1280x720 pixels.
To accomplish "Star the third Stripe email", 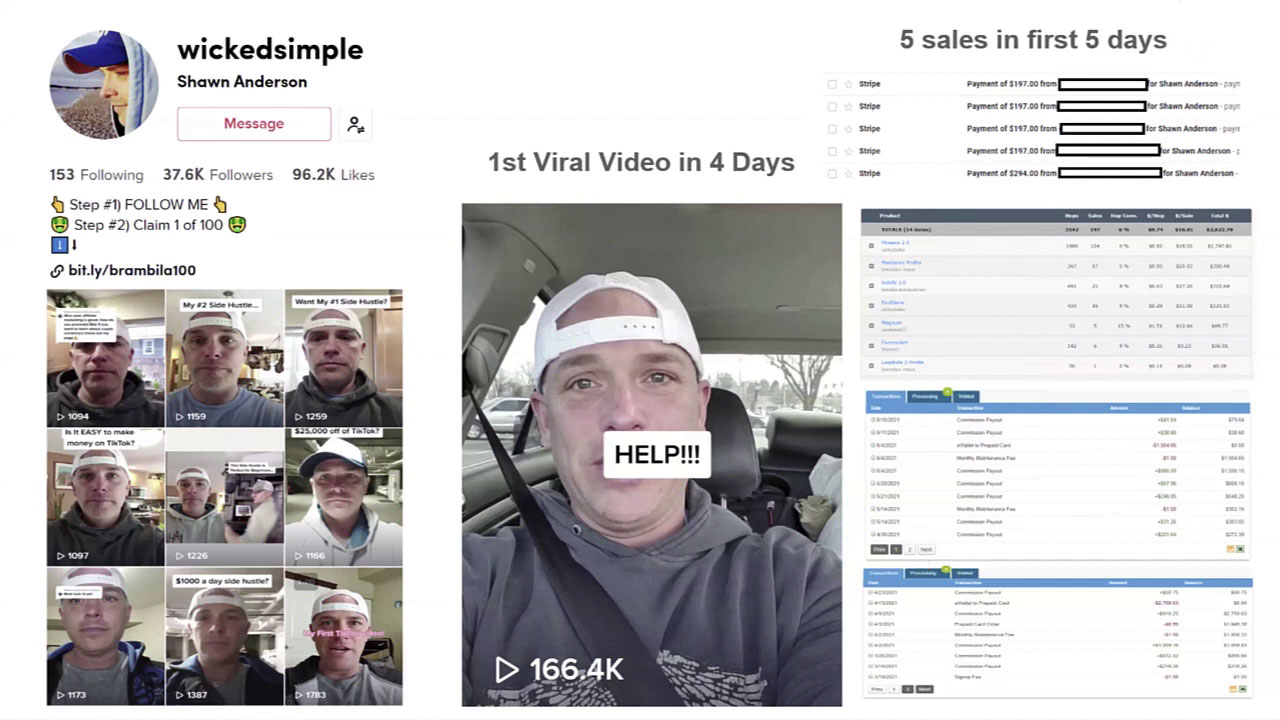I will tap(848, 129).
